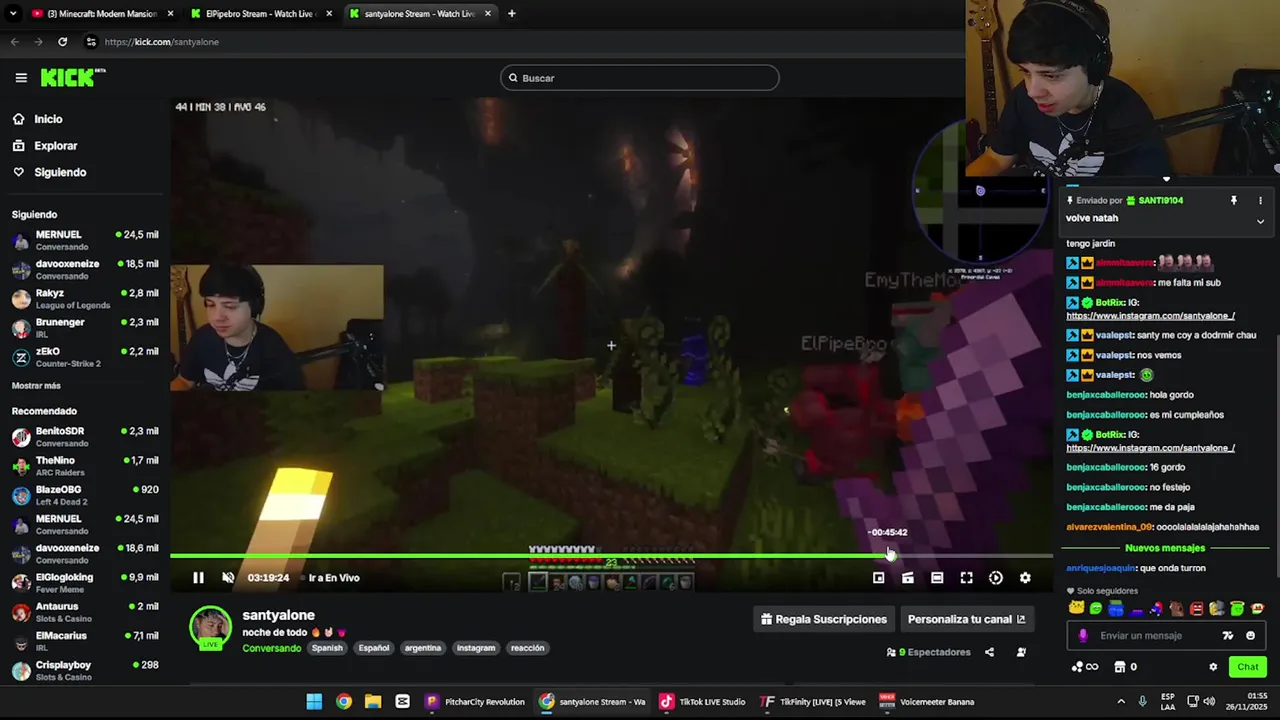Open Voicemeeter Banana from taskbar
Image resolution: width=1280 pixels, height=720 pixels.
pyautogui.click(x=926, y=702)
